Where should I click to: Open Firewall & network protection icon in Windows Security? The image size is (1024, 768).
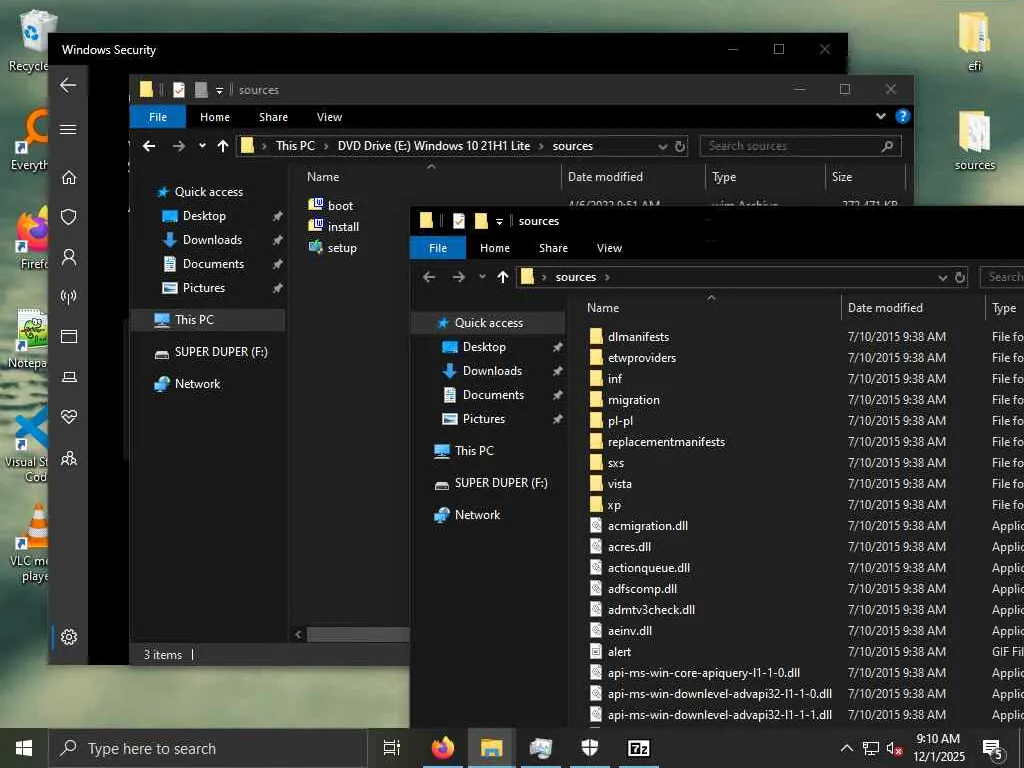[x=69, y=297]
